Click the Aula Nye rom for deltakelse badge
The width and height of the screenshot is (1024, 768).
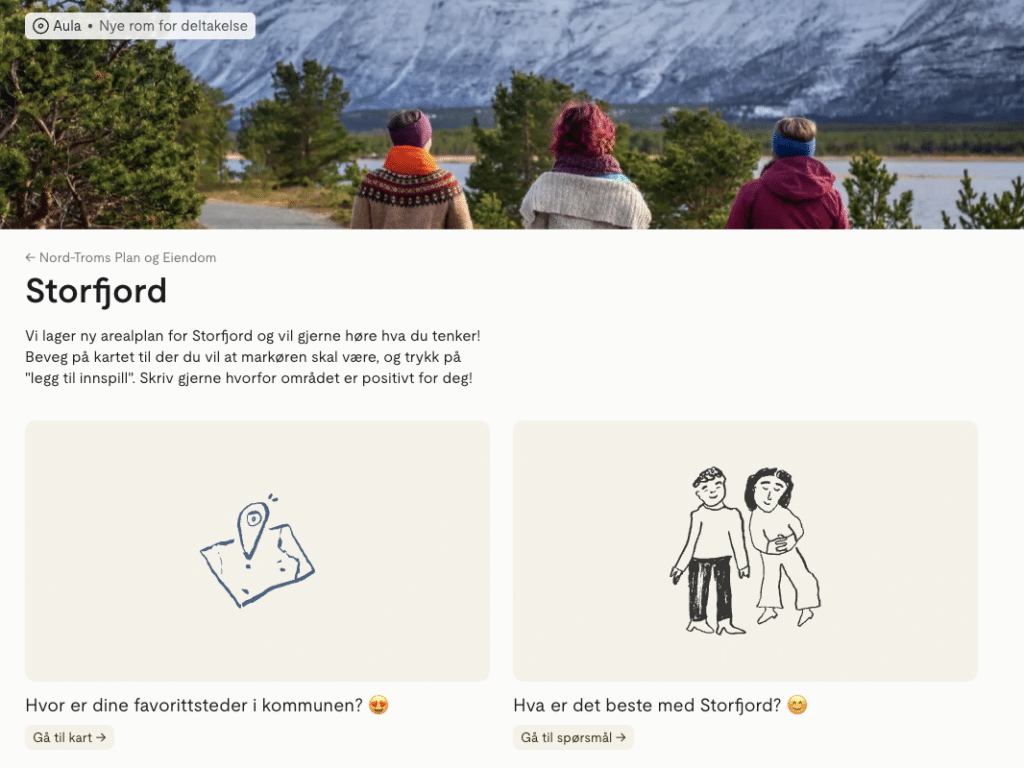point(140,26)
